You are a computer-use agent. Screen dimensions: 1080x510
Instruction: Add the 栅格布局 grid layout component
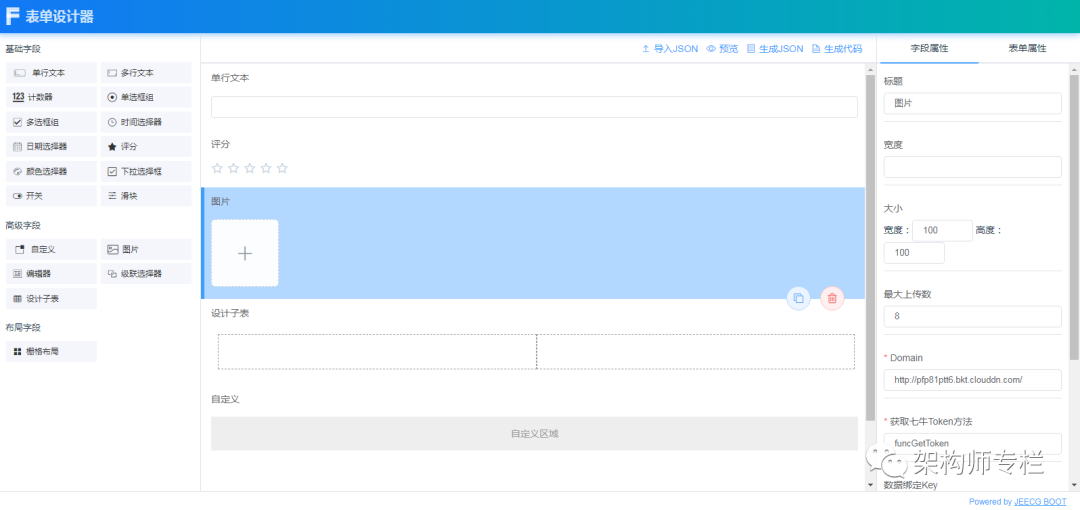51,351
